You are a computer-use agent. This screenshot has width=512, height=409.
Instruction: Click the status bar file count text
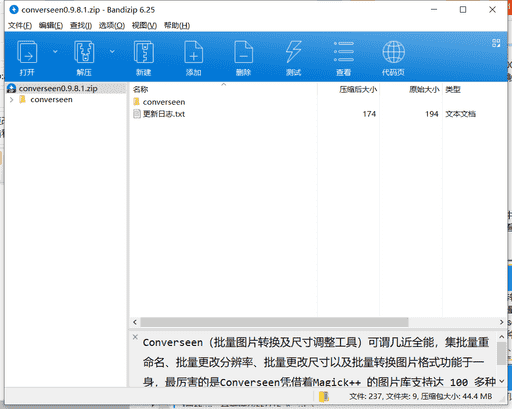tap(421, 396)
